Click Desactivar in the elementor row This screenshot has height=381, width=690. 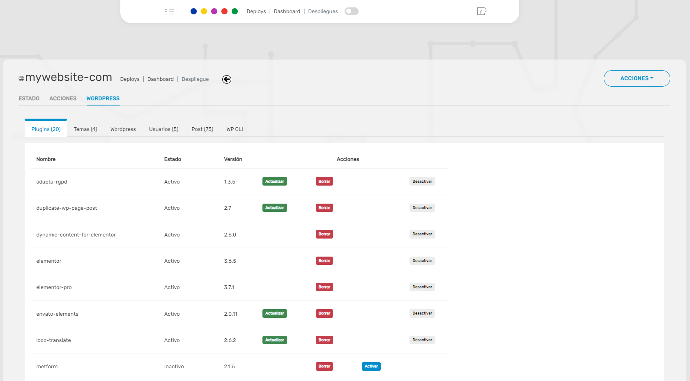[x=422, y=260]
